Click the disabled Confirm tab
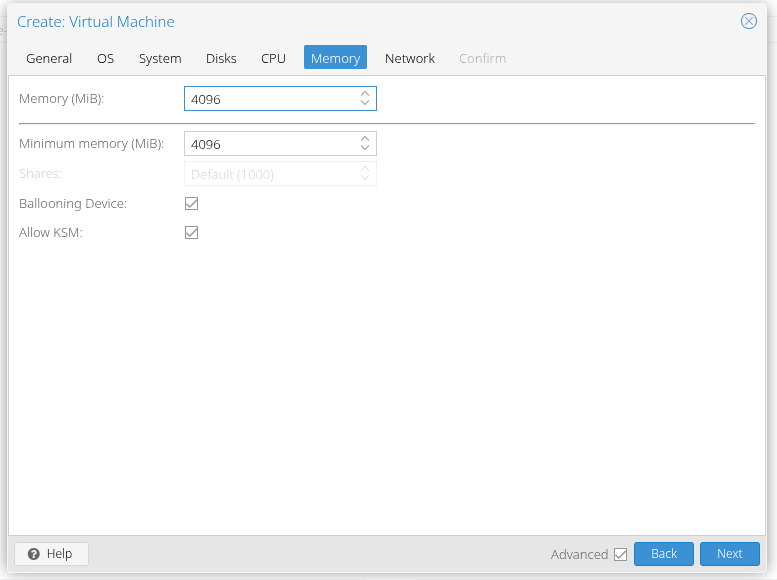This screenshot has height=580, width=777. click(482, 58)
